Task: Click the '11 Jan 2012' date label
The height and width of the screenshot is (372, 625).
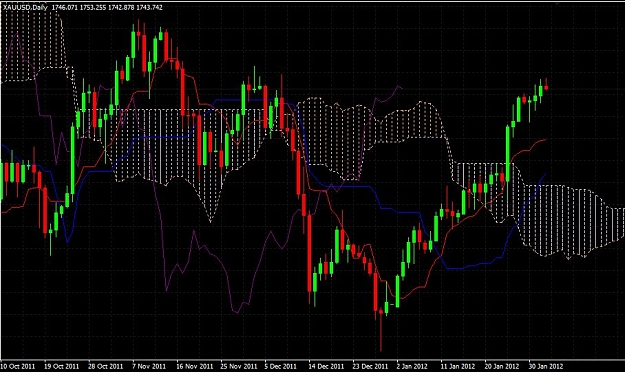Action: click(x=458, y=366)
